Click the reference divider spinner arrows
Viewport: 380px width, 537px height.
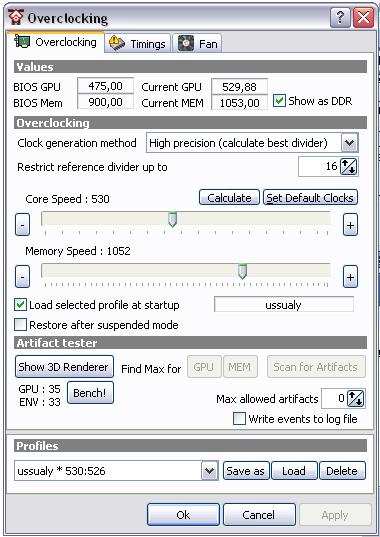(x=349, y=167)
